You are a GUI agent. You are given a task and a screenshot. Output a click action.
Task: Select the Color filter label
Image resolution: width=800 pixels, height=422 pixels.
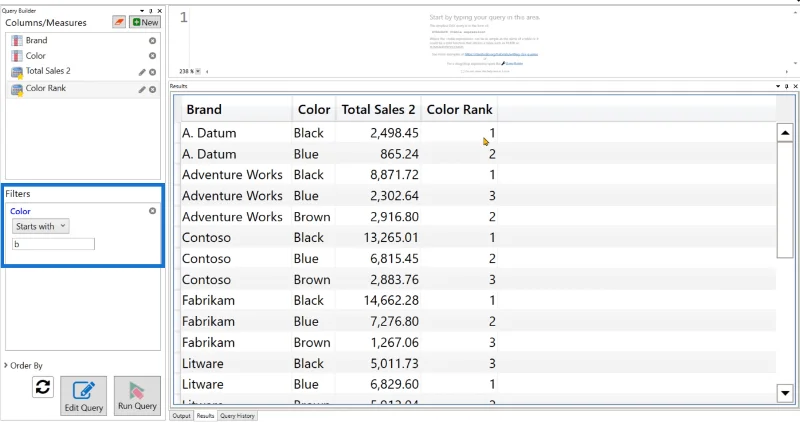tap(20, 211)
